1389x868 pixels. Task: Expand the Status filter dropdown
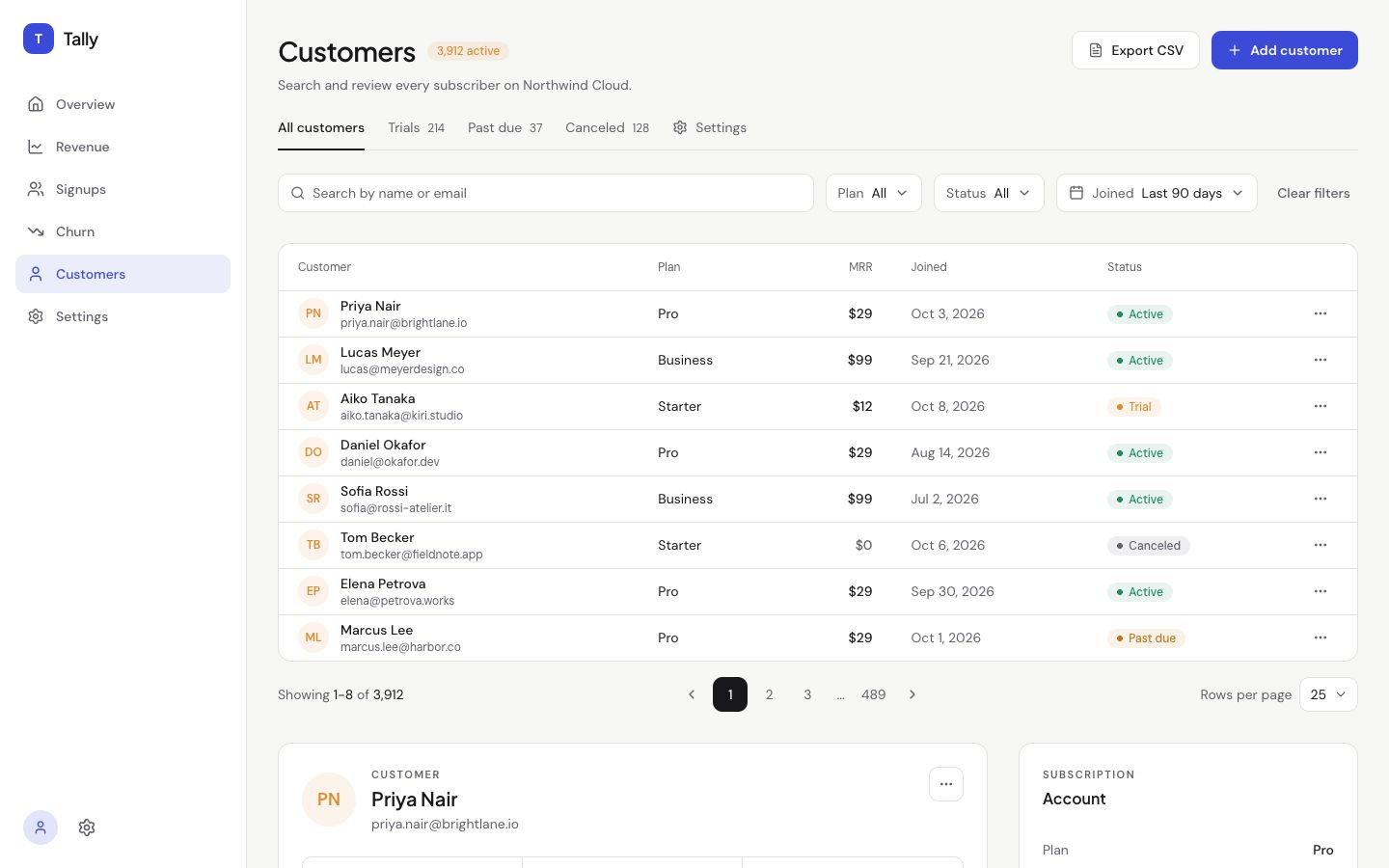pyautogui.click(x=989, y=193)
